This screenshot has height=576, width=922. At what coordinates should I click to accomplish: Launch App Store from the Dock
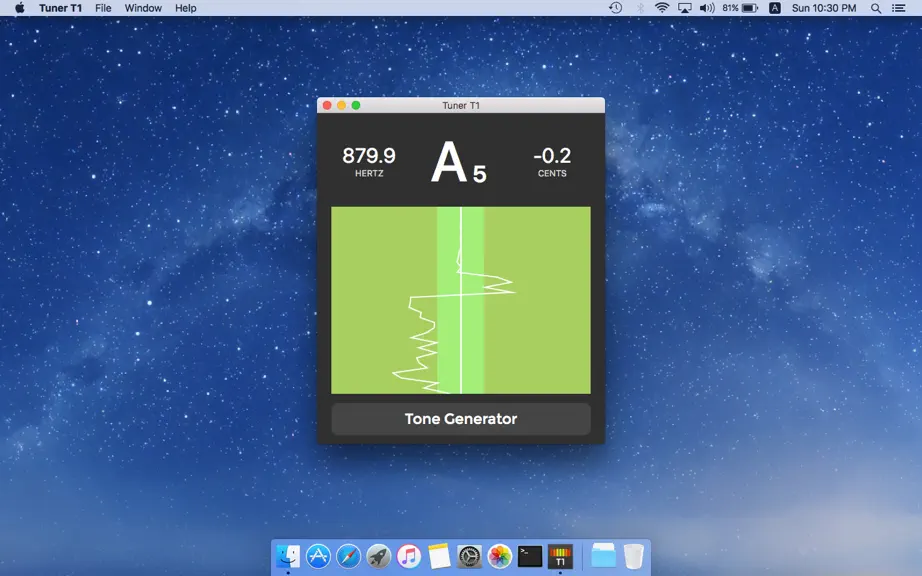(x=318, y=556)
